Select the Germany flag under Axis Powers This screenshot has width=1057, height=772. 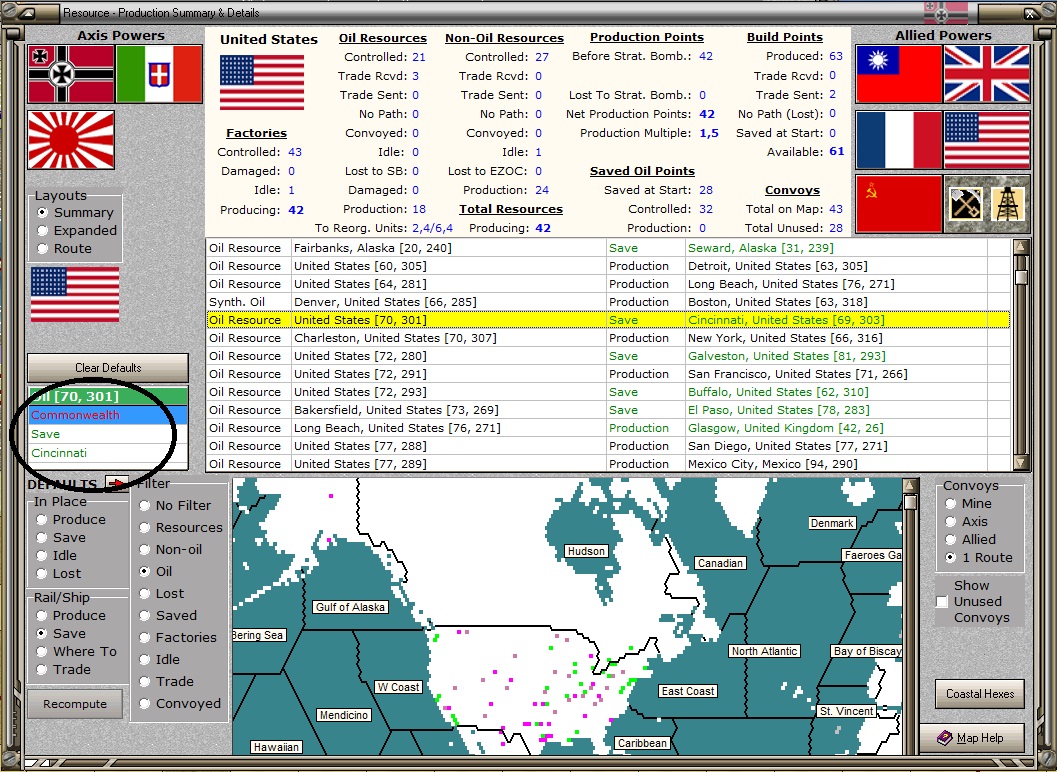point(71,74)
